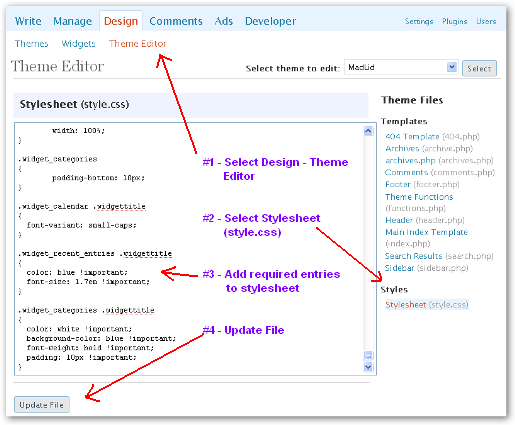Click the Update File button

coord(42,405)
